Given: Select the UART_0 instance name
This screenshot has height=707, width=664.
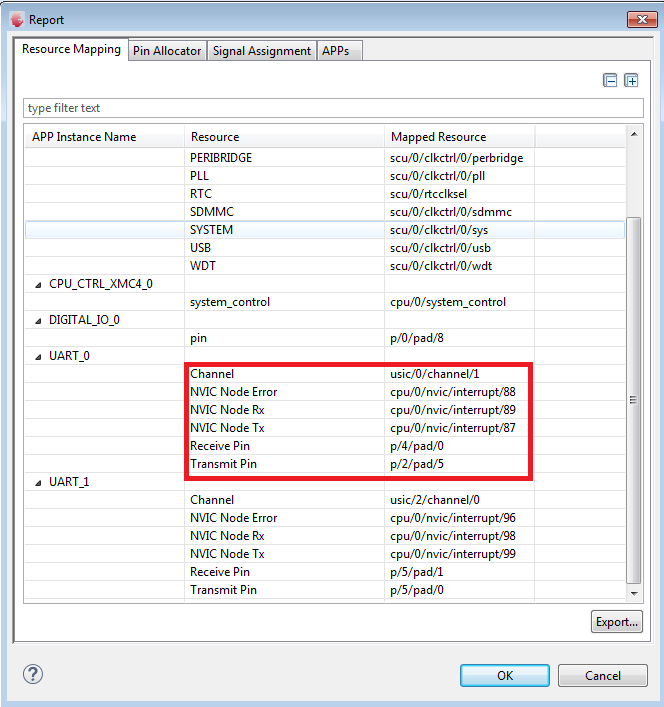Looking at the screenshot, I should tap(69, 356).
